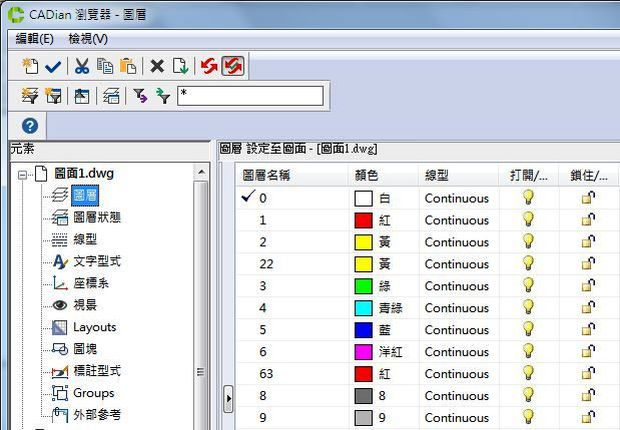
Task: Sort by 線型 column header
Action: [x=459, y=175]
